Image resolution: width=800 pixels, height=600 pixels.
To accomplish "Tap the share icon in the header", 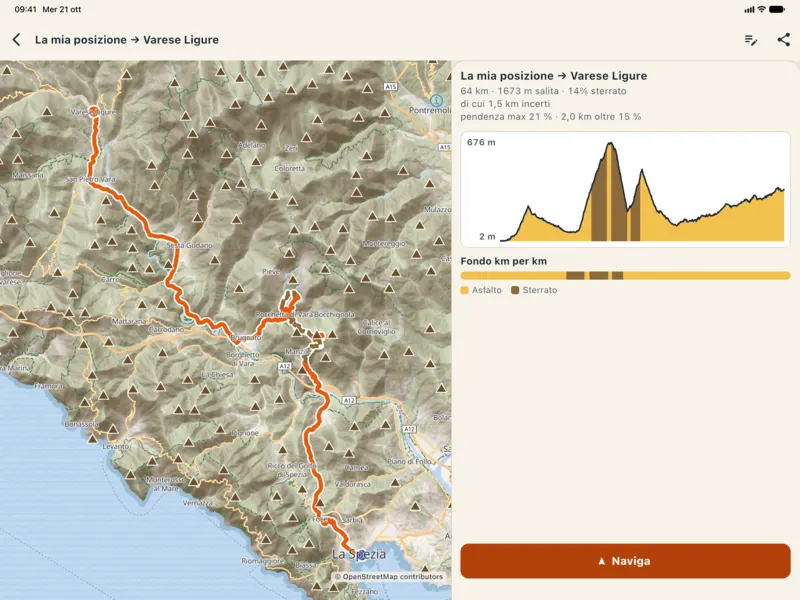I will [x=784, y=40].
